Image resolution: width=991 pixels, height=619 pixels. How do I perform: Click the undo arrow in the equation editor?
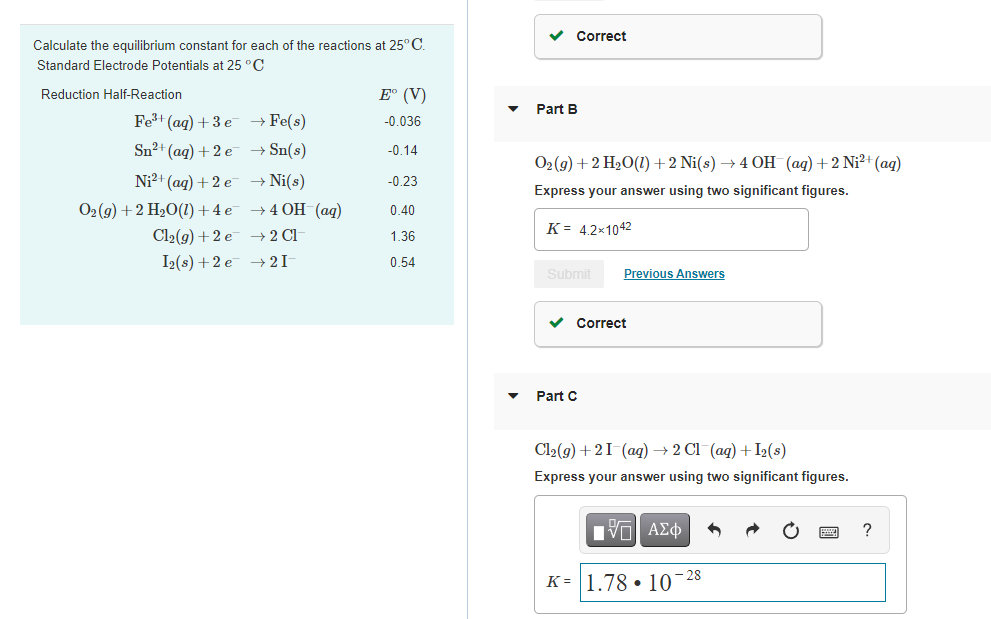coord(712,530)
